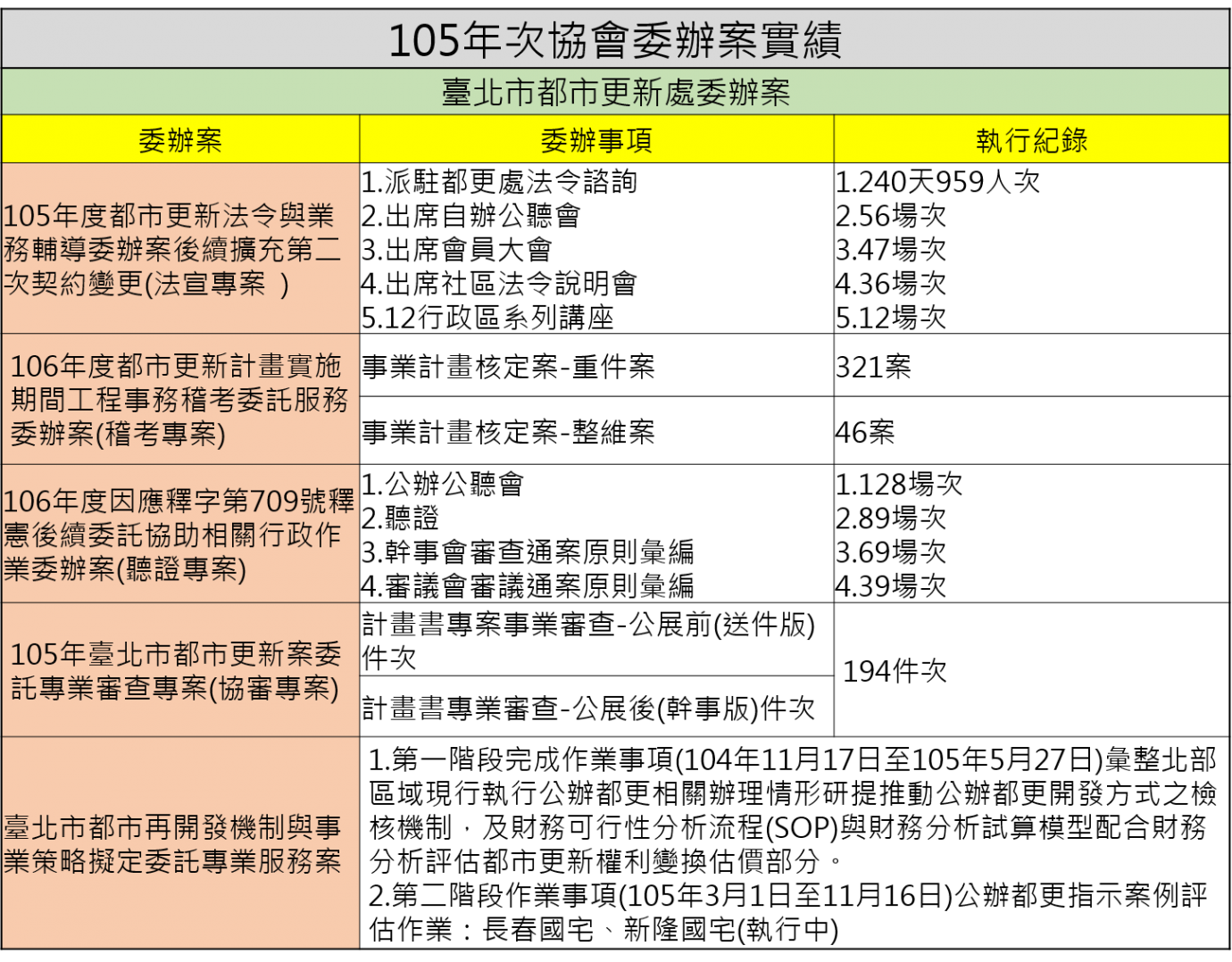Click the cell containing "稽考專案"
Image resolution: width=1232 pixels, height=962 pixels.
[x=180, y=400]
